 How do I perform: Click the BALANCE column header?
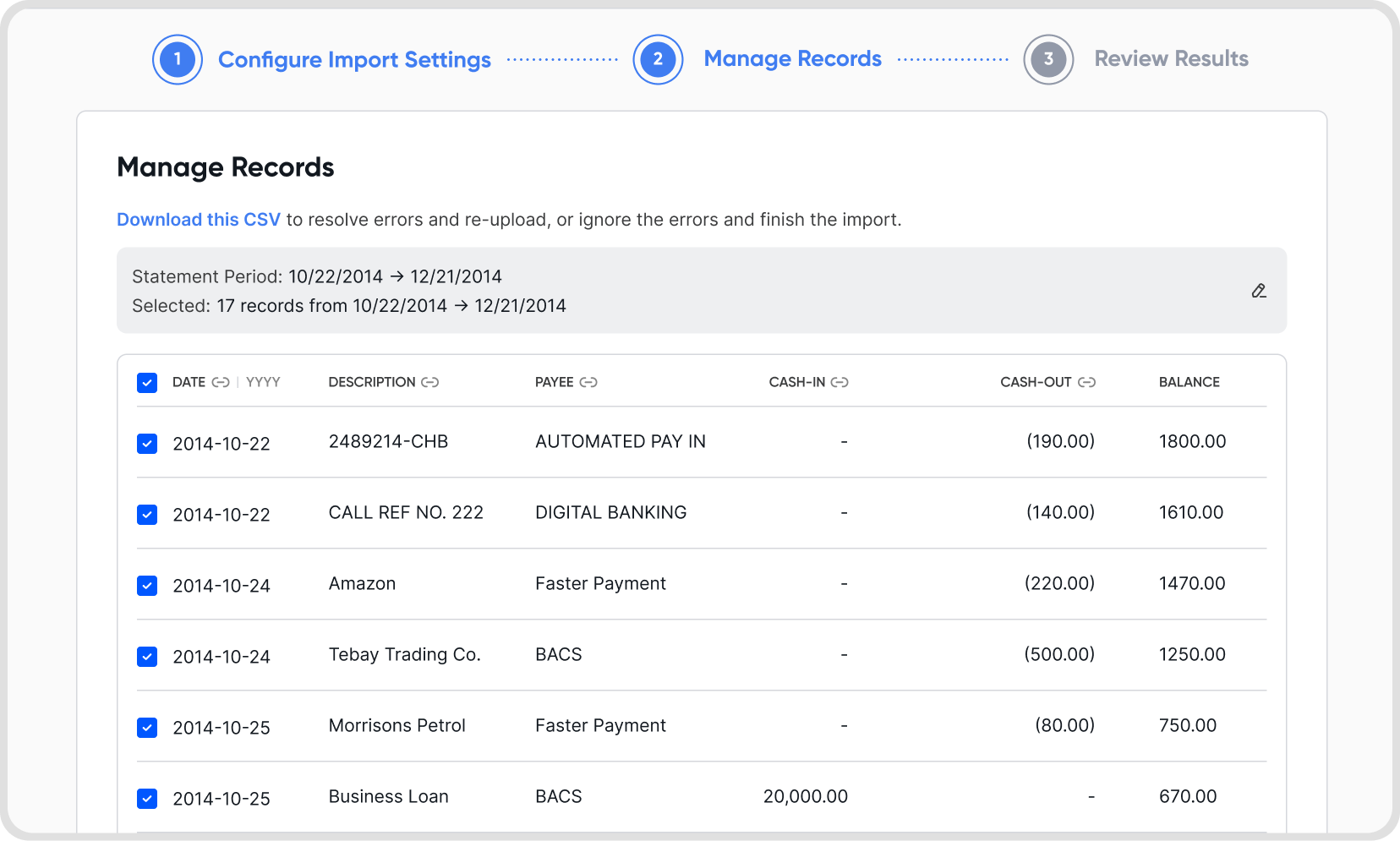[1189, 382]
